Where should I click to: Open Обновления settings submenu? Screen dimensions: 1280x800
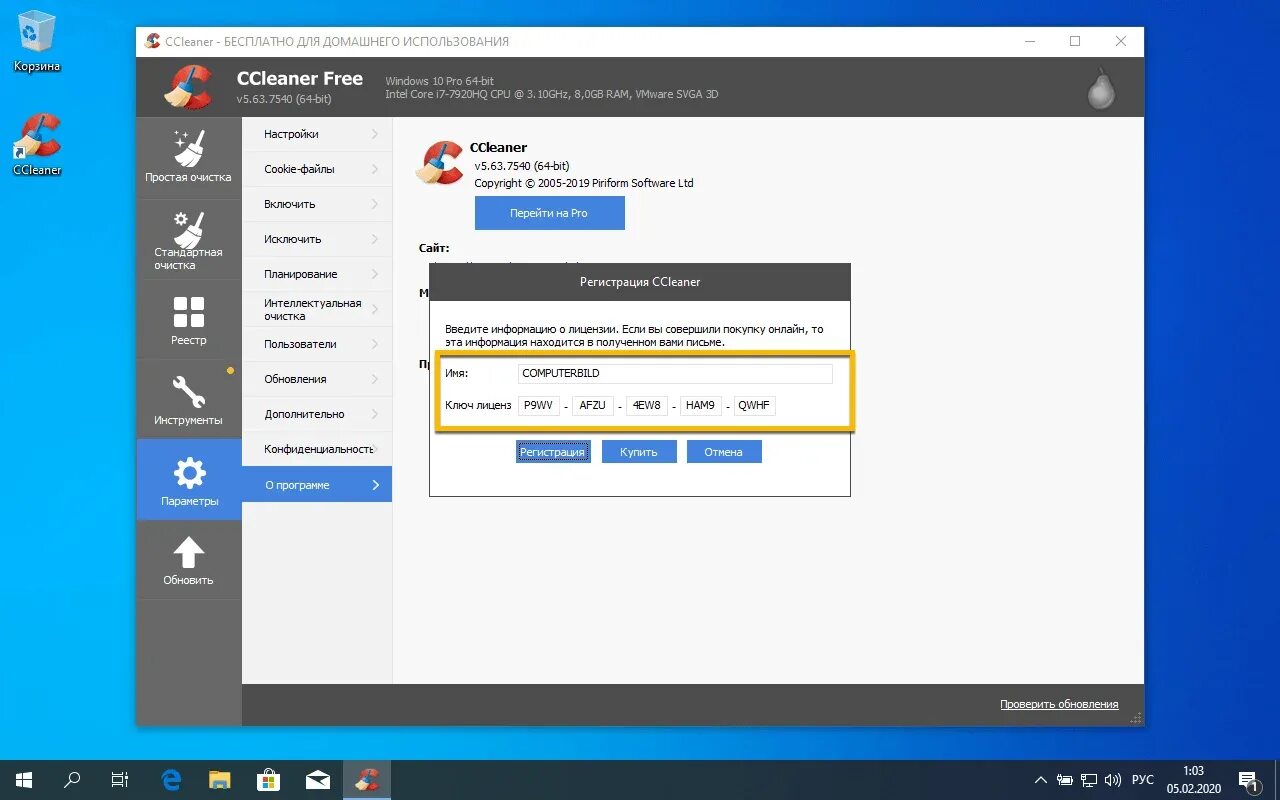(317, 379)
